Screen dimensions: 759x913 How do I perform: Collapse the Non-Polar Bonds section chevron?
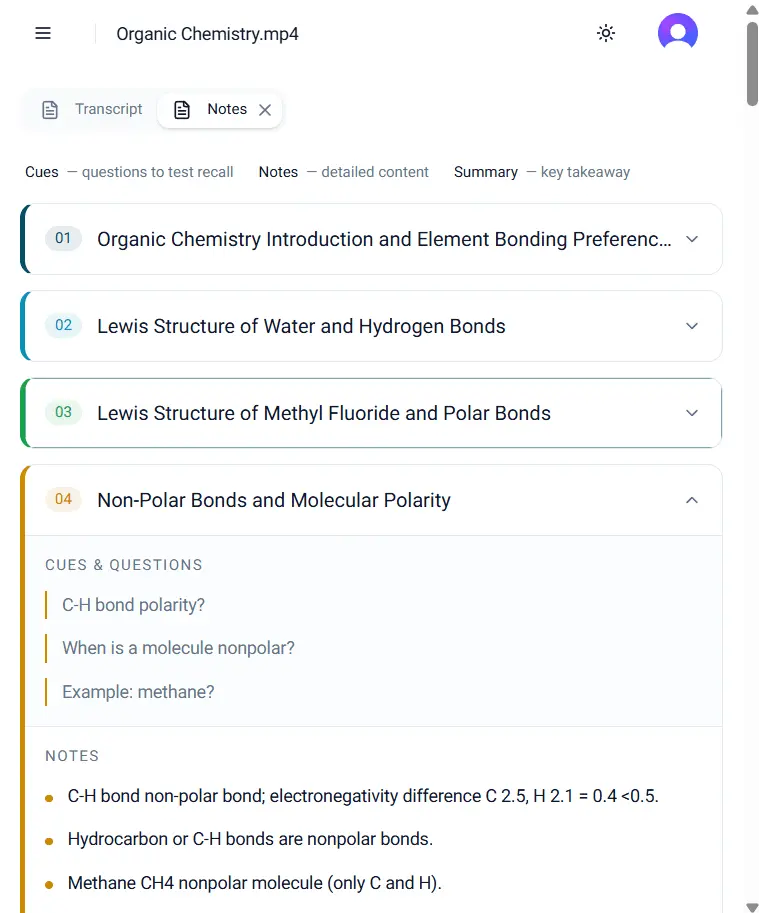(x=691, y=500)
